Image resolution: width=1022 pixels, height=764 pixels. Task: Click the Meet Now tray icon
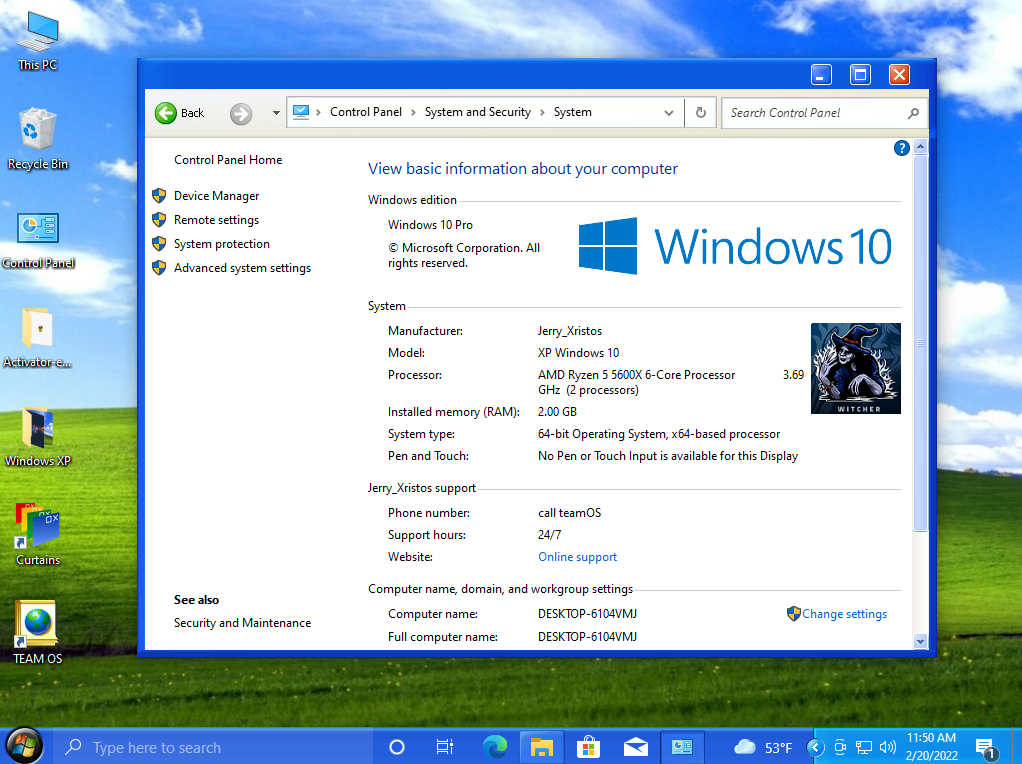(x=840, y=748)
